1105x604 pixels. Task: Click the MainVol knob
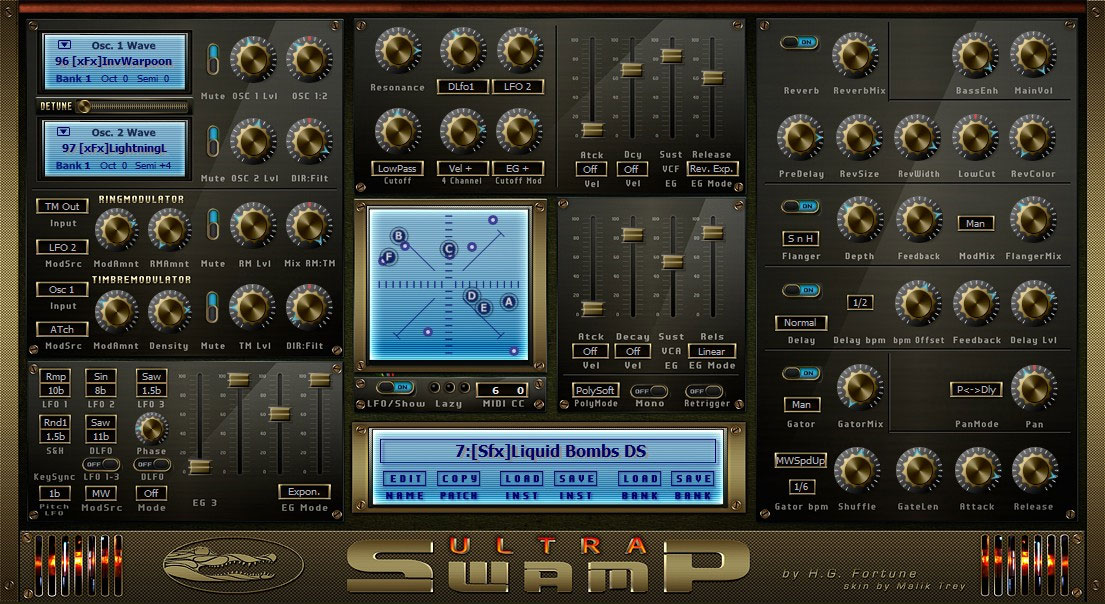[1033, 55]
